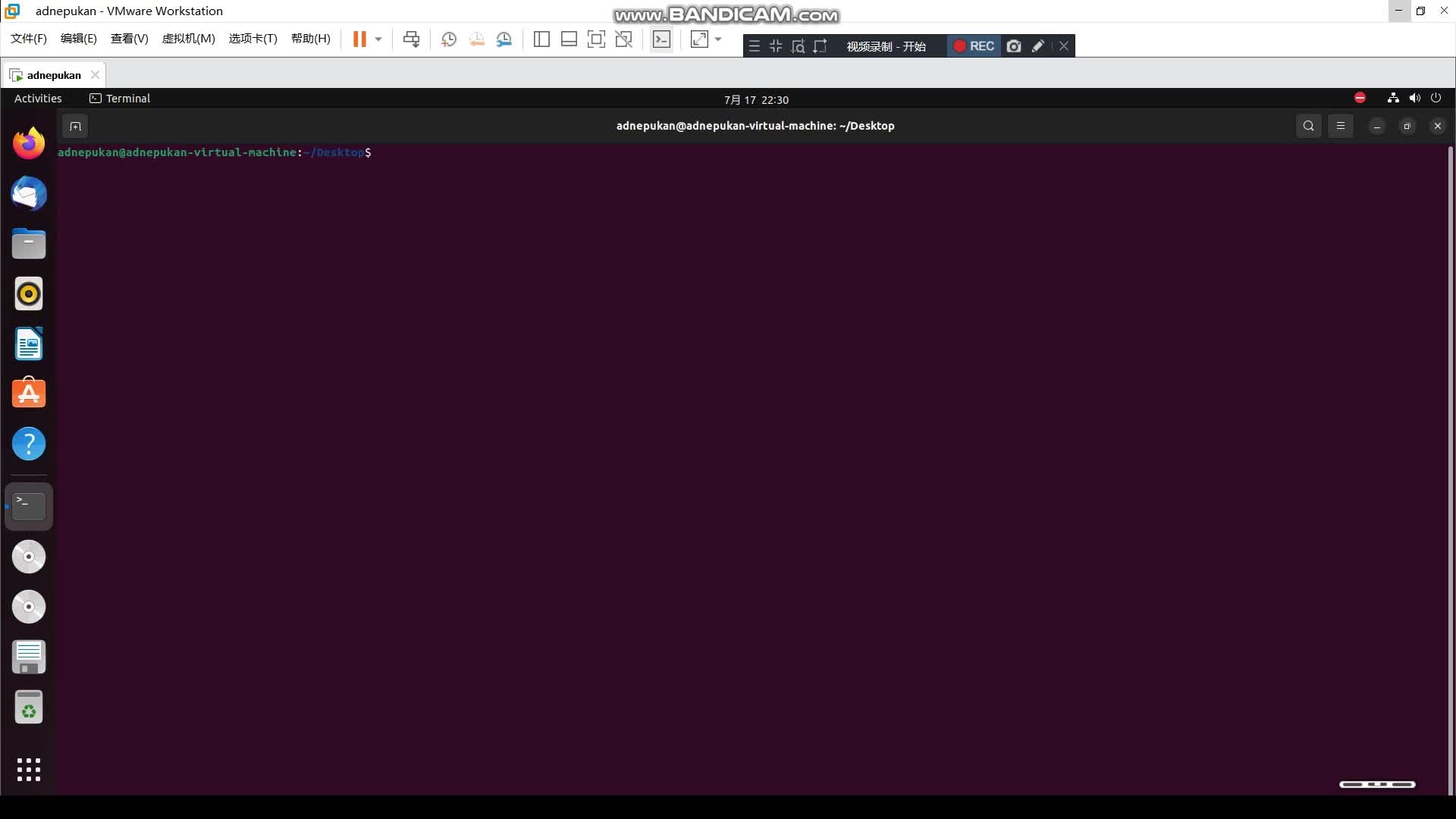Open the terminal hamburger menu
Viewport: 1456px width, 819px height.
coord(1340,126)
